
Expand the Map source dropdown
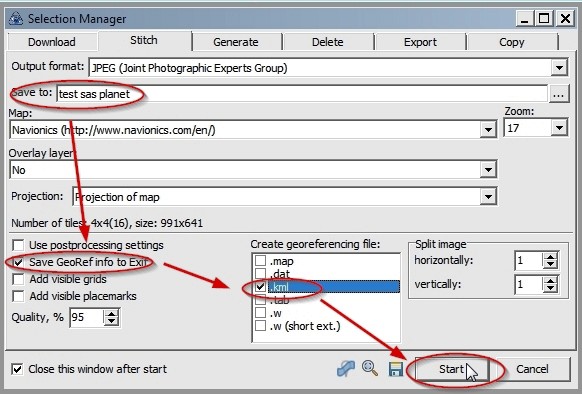tap(488, 130)
